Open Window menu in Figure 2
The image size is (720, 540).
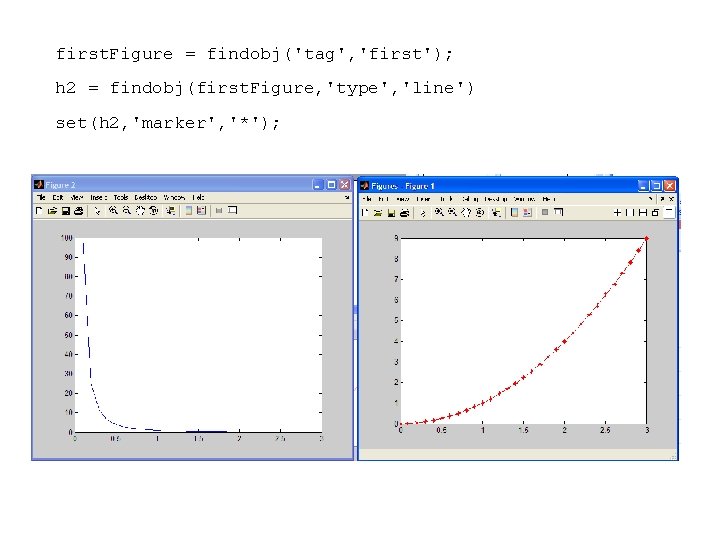click(x=174, y=197)
